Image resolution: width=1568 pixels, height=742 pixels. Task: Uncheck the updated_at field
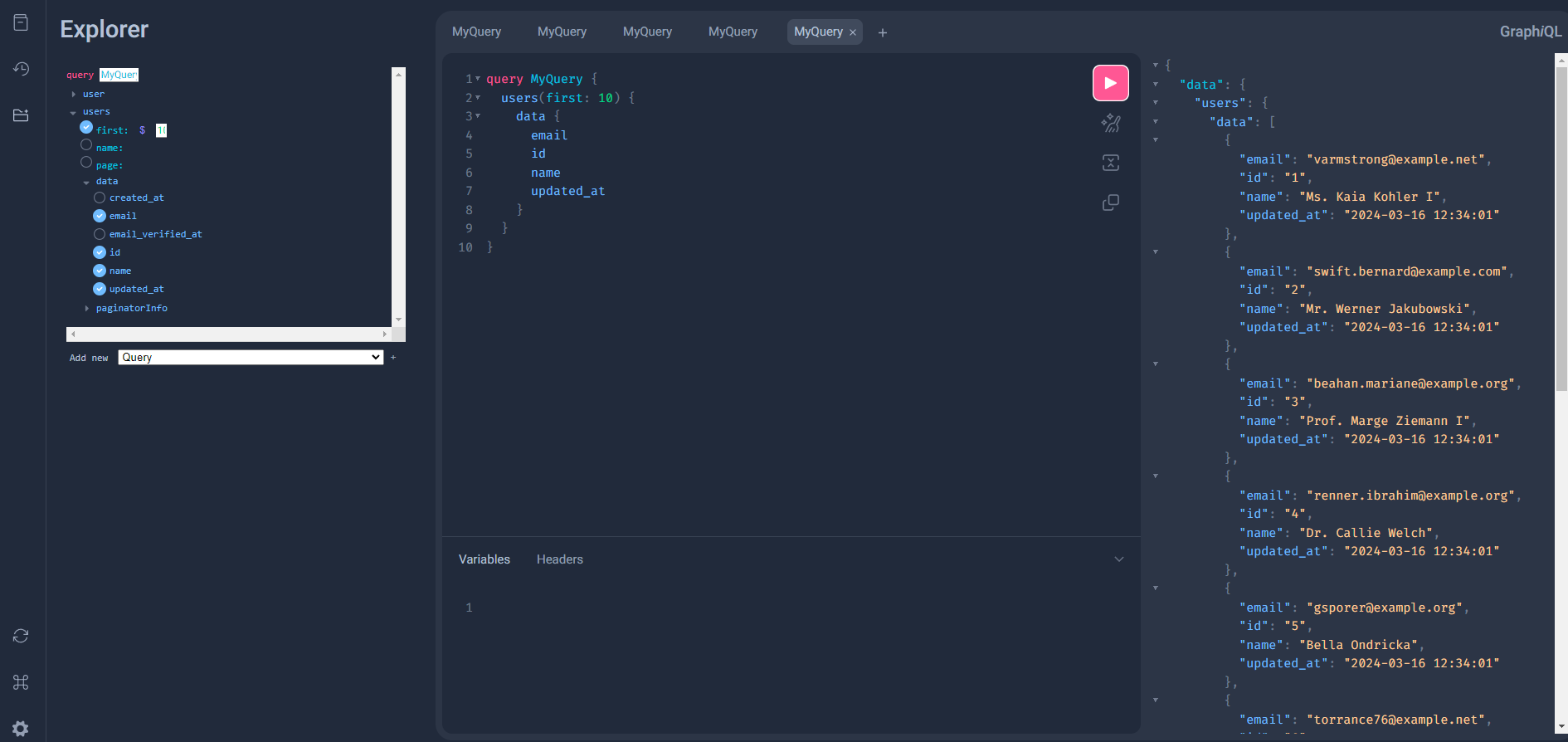(100, 289)
